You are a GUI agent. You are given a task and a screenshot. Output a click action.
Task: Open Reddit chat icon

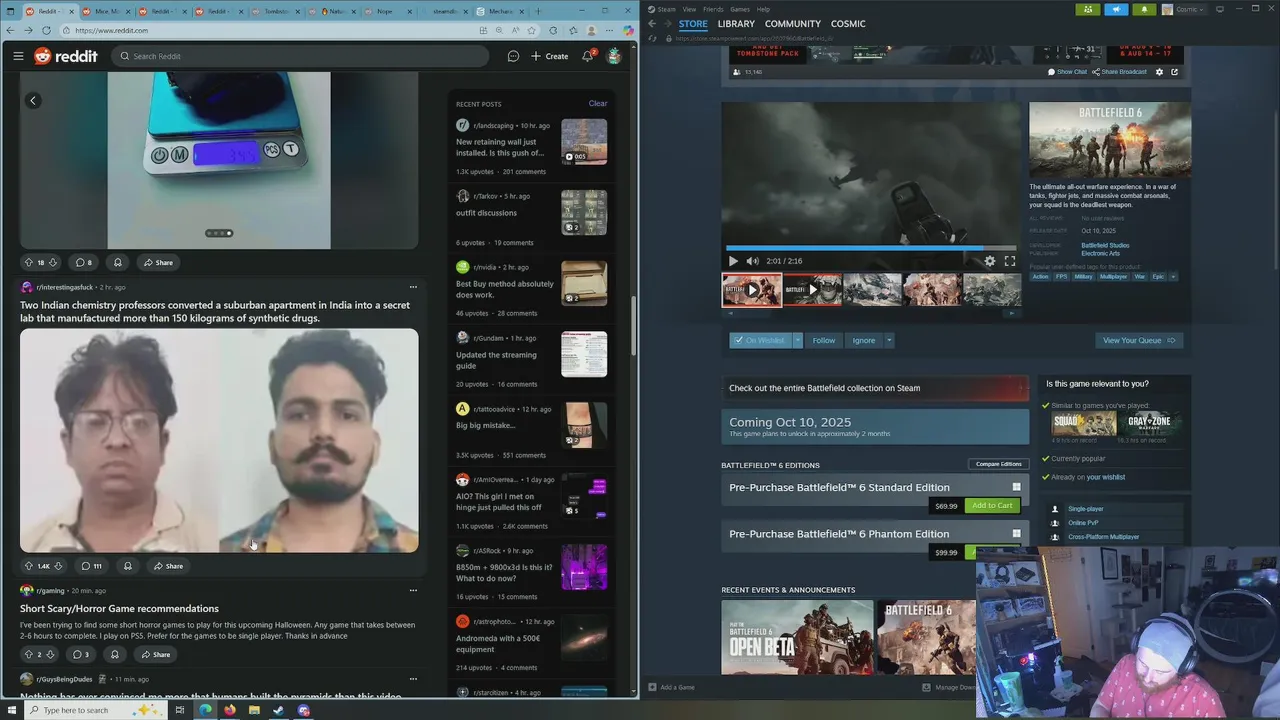(513, 56)
